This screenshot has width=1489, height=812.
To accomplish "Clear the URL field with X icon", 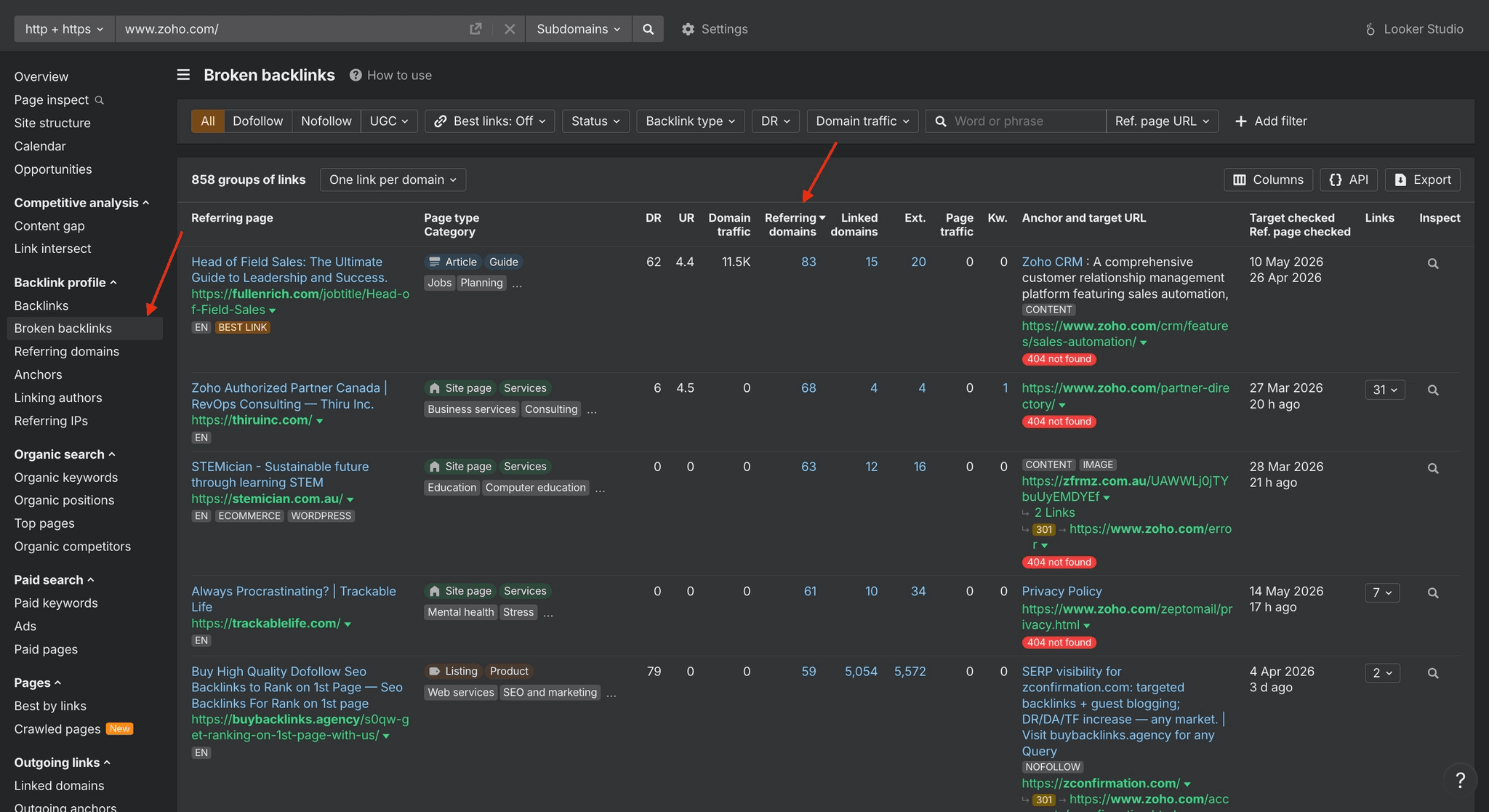I will coord(510,29).
